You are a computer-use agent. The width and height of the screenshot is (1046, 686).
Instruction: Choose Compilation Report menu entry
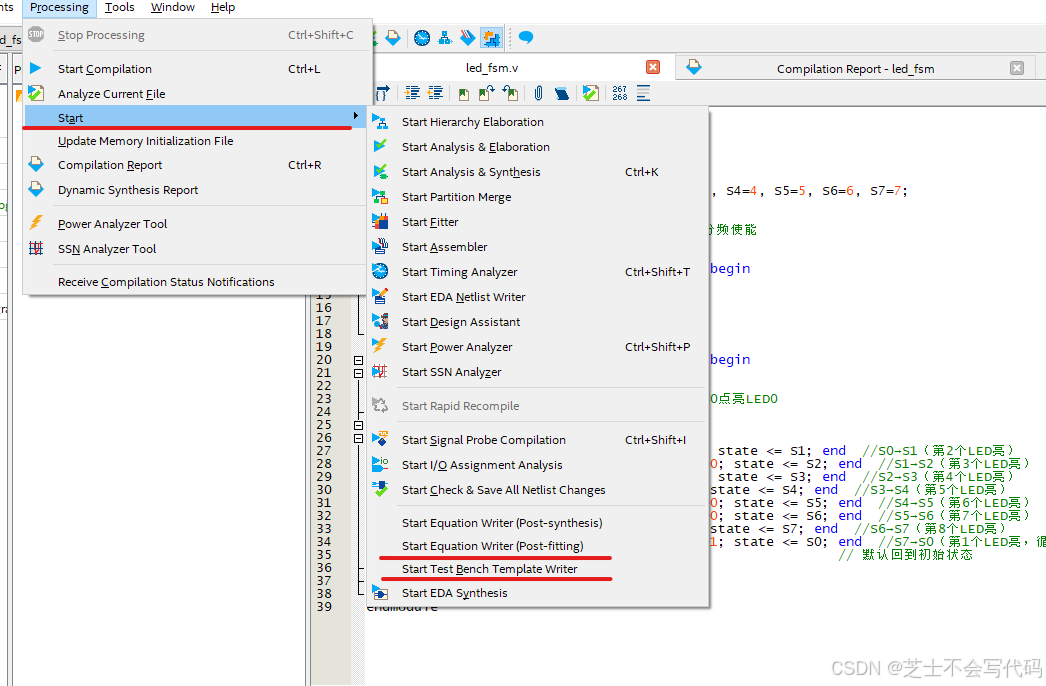click(x=197, y=165)
